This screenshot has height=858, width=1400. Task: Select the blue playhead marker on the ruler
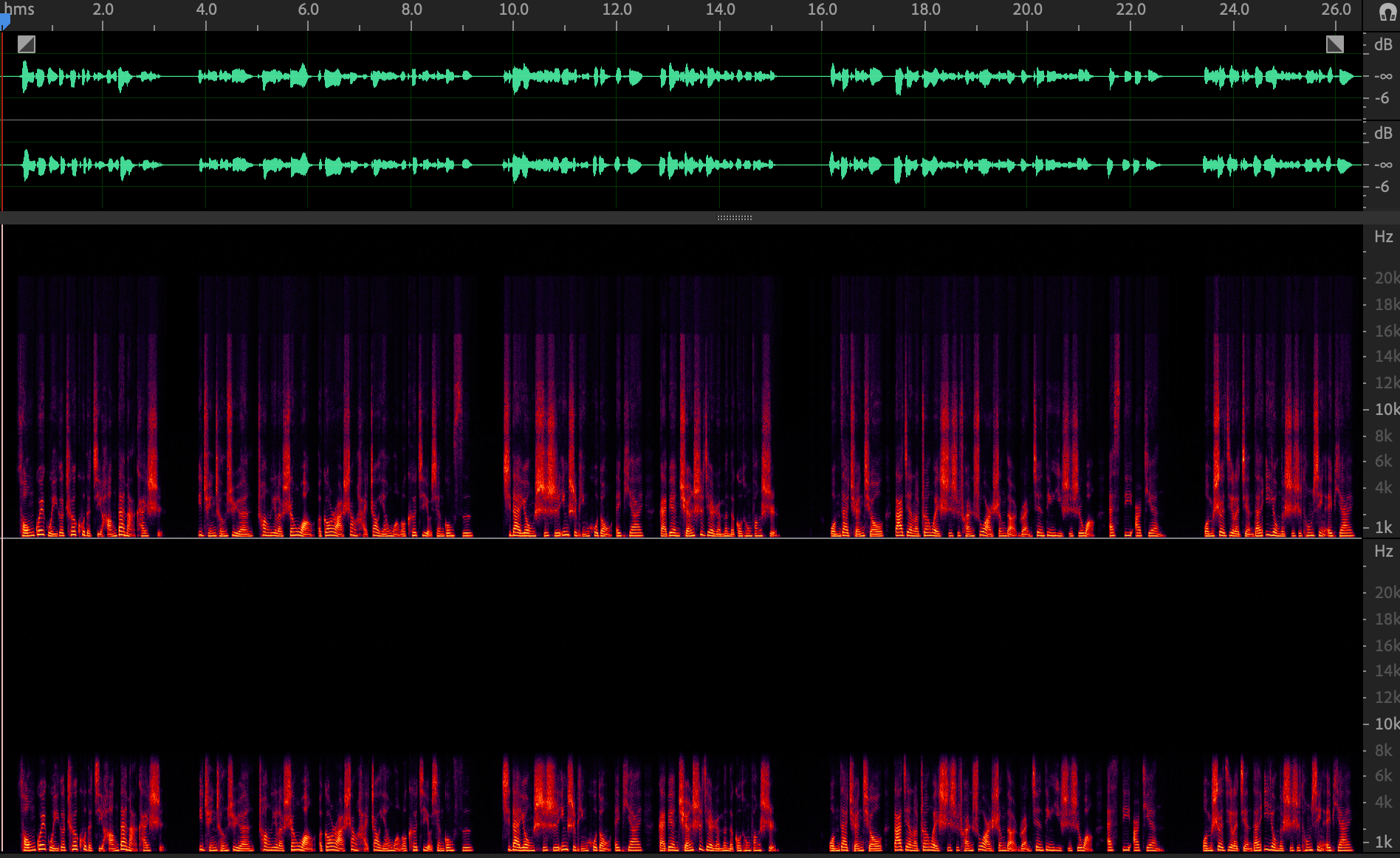[x=4, y=22]
